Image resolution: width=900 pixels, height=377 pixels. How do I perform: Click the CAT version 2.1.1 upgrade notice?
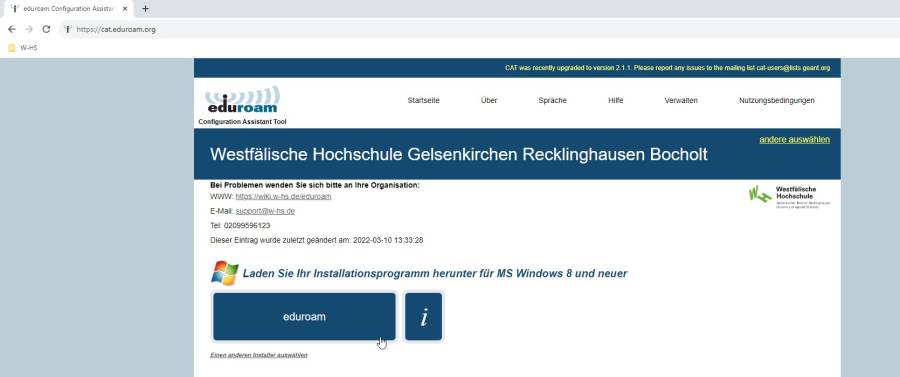point(668,68)
